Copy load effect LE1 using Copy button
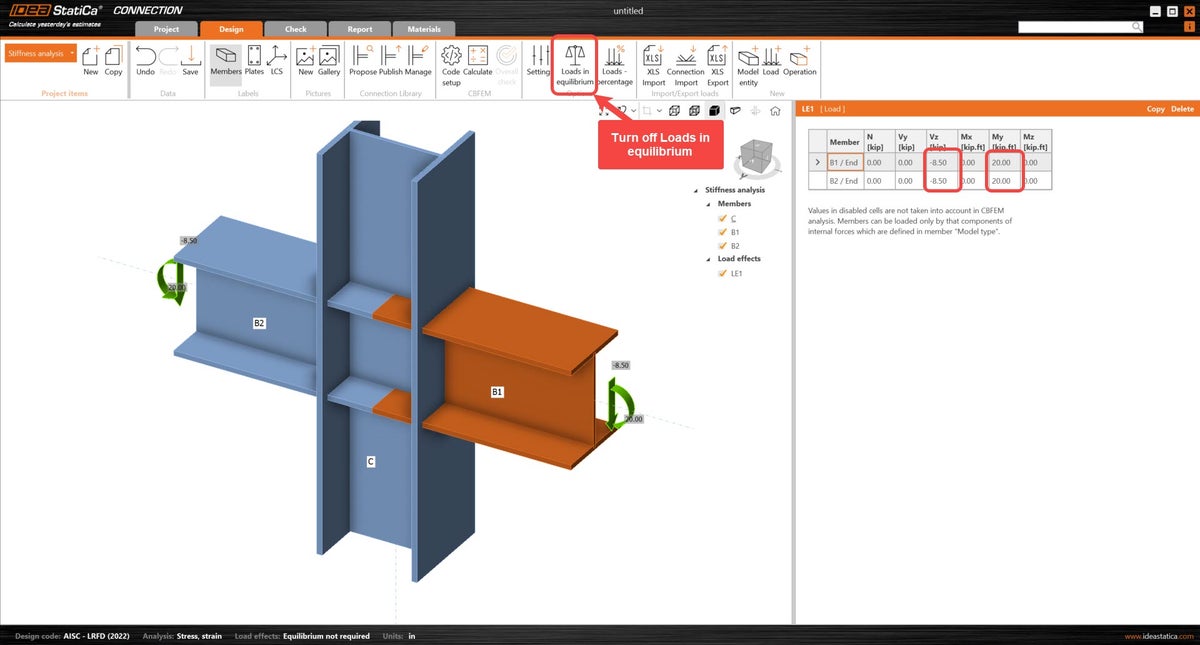 (1155, 108)
